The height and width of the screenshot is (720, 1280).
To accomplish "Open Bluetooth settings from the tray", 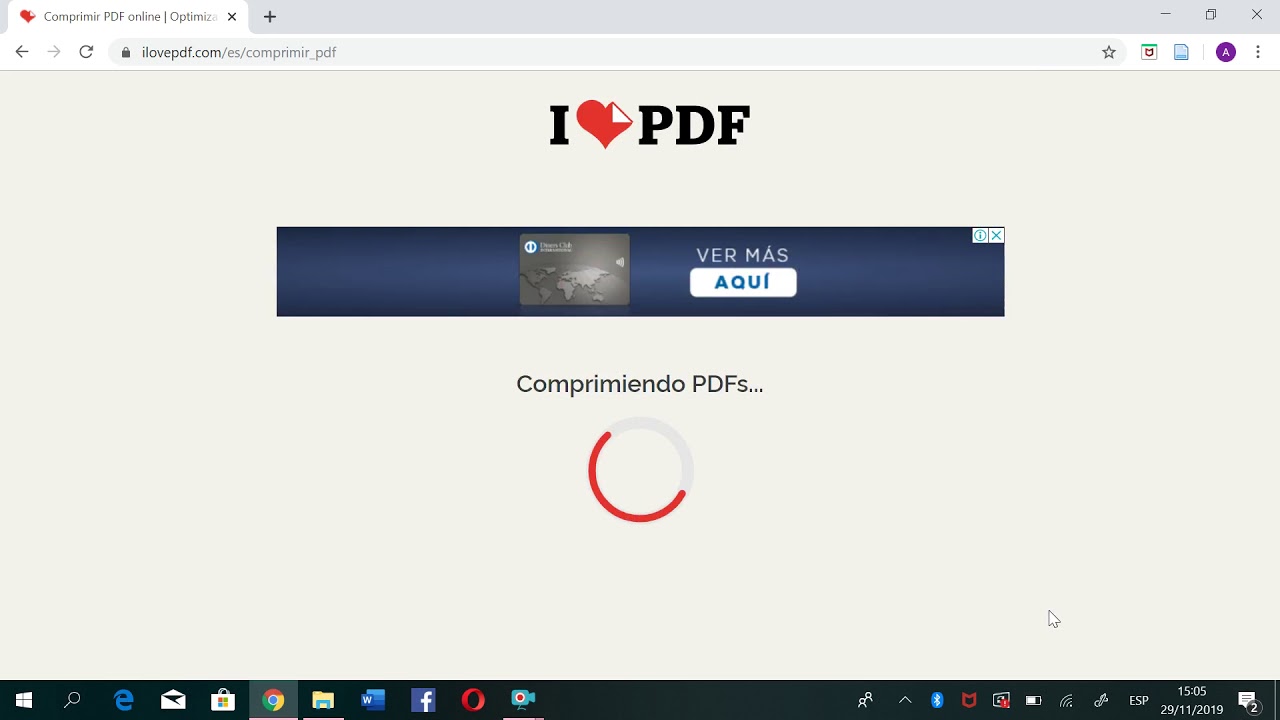I will point(937,700).
